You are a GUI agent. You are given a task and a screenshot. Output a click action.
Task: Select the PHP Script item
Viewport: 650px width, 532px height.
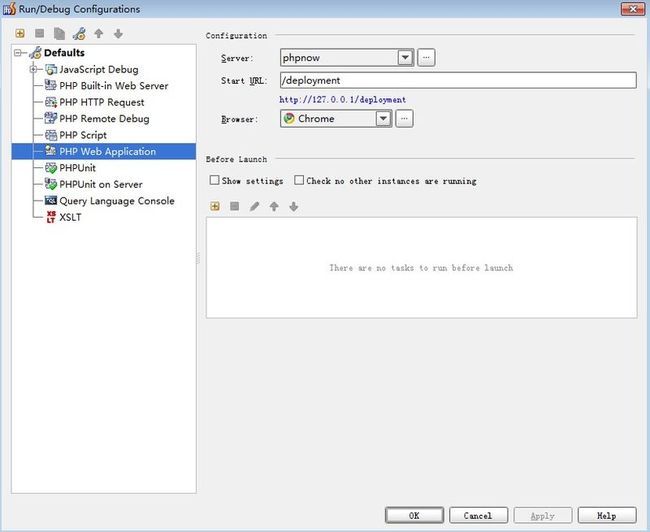pyautogui.click(x=83, y=135)
